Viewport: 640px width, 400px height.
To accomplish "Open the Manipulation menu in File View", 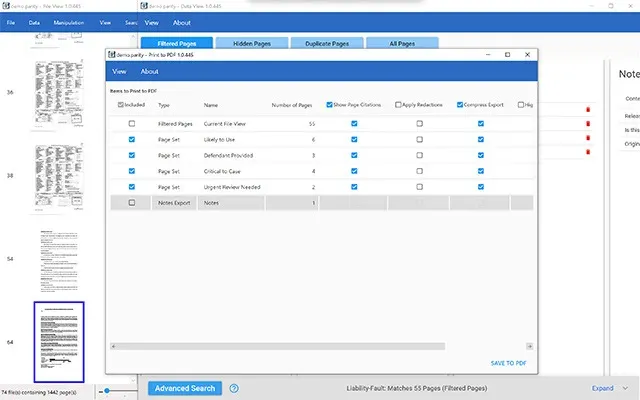I will [x=69, y=23].
